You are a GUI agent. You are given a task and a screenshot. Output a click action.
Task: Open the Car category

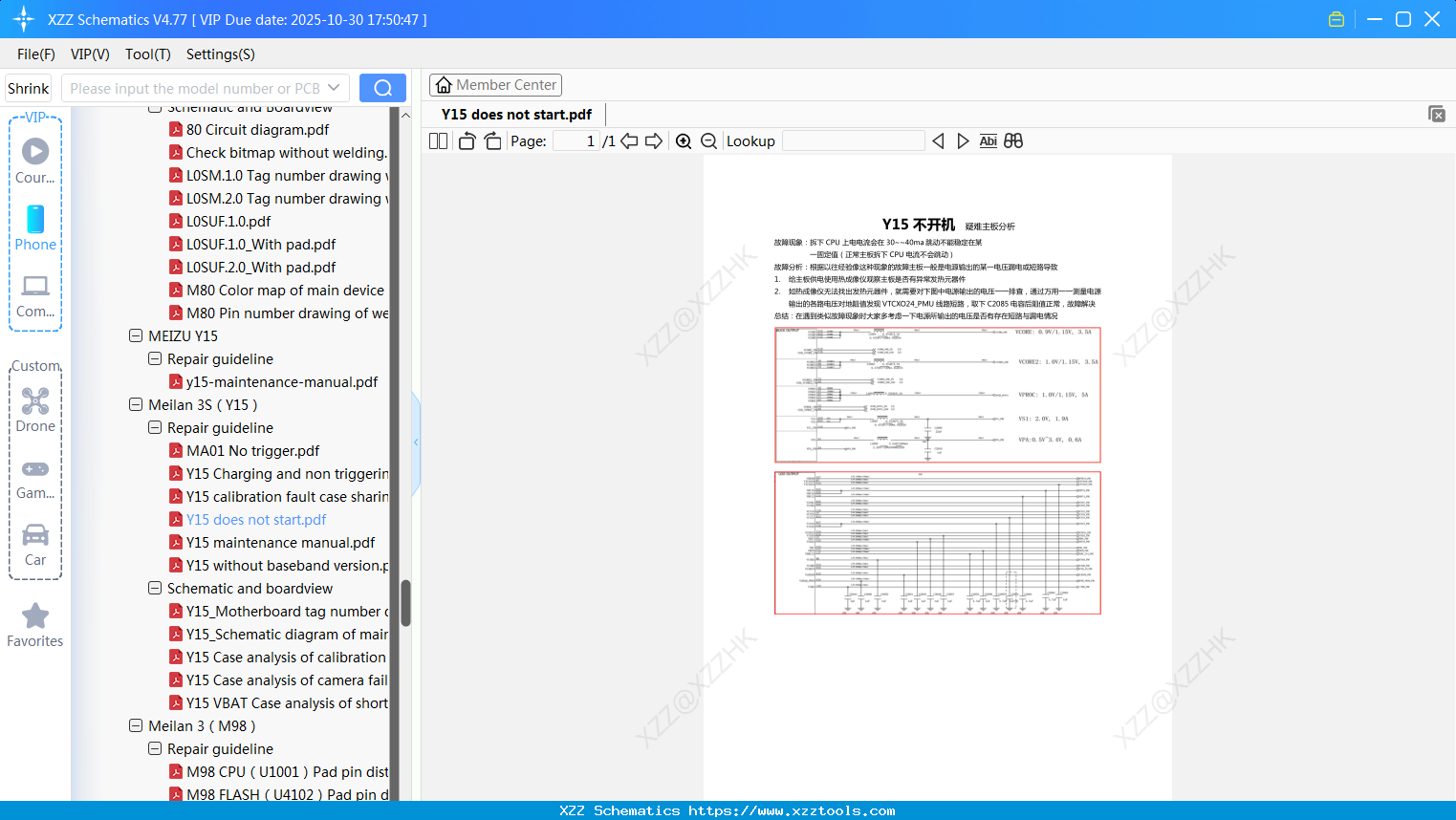(x=35, y=545)
